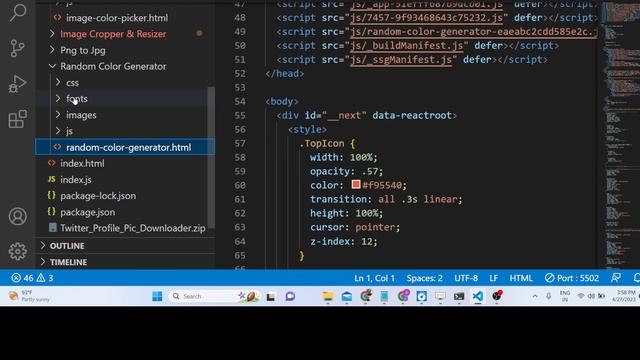Image resolution: width=640 pixels, height=360 pixels.
Task: Click the Visual Studio Code taskbar icon
Action: pos(478,296)
